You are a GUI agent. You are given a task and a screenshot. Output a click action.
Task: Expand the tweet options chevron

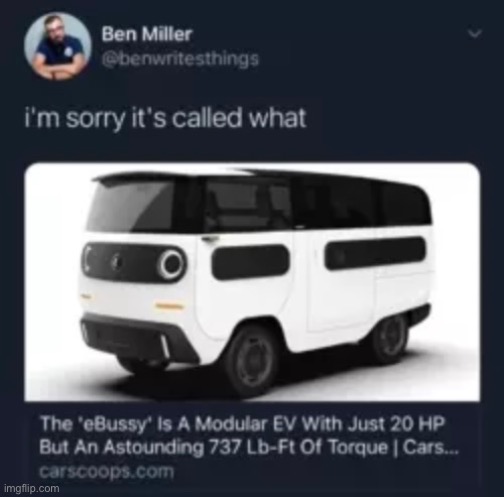tap(475, 33)
